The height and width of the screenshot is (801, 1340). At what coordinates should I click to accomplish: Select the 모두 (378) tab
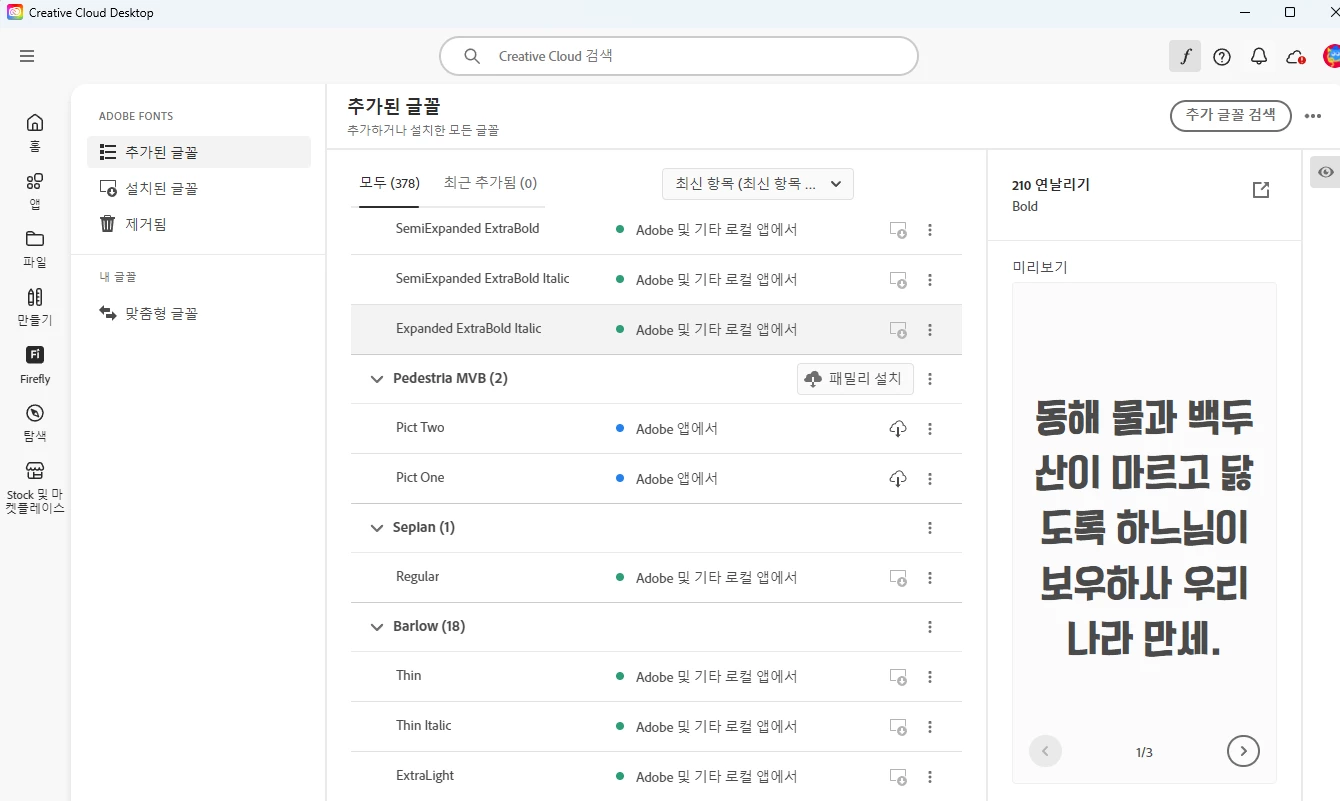coord(389,183)
